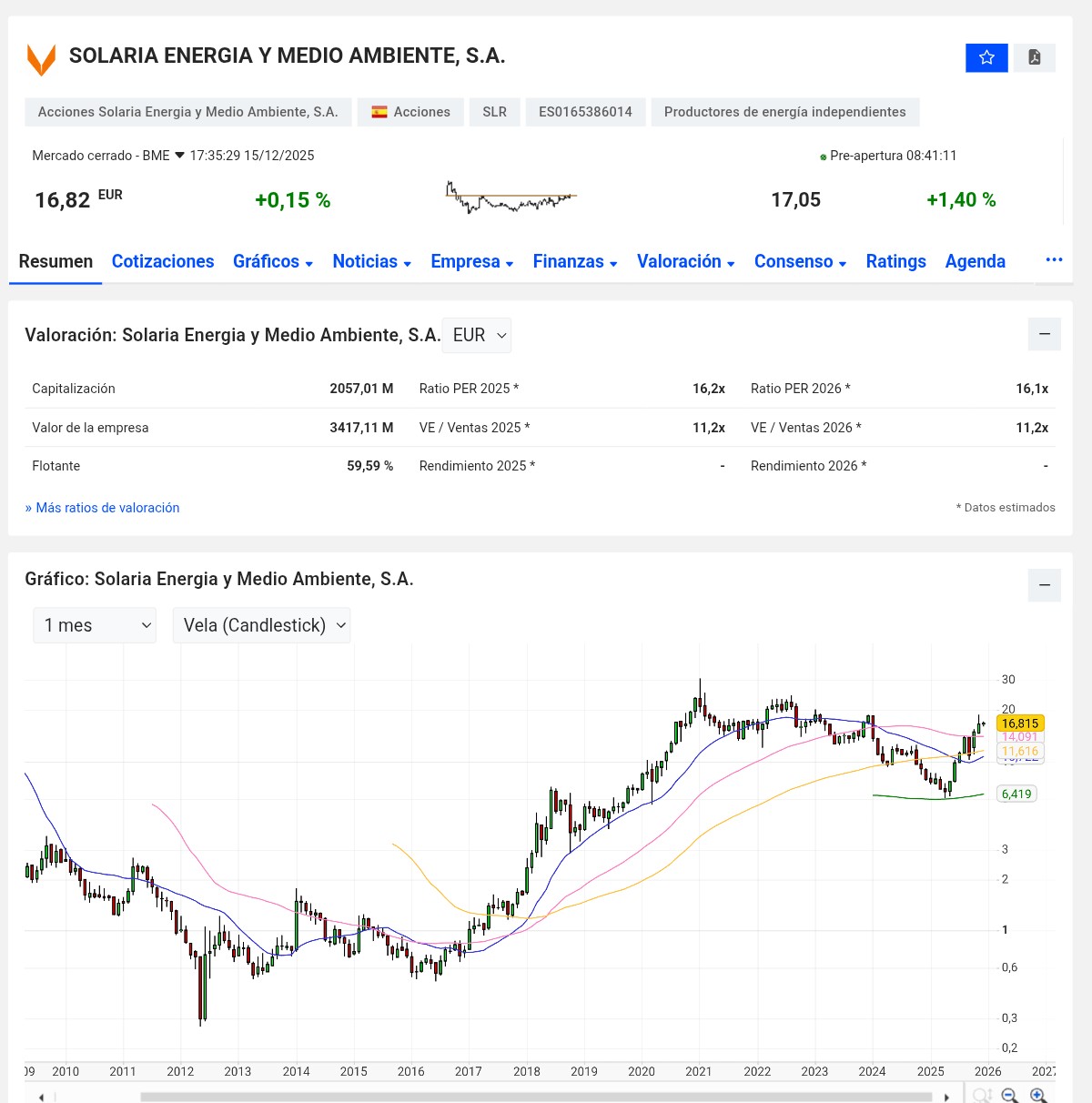Switch to the Cotizaciones tab

(x=163, y=261)
